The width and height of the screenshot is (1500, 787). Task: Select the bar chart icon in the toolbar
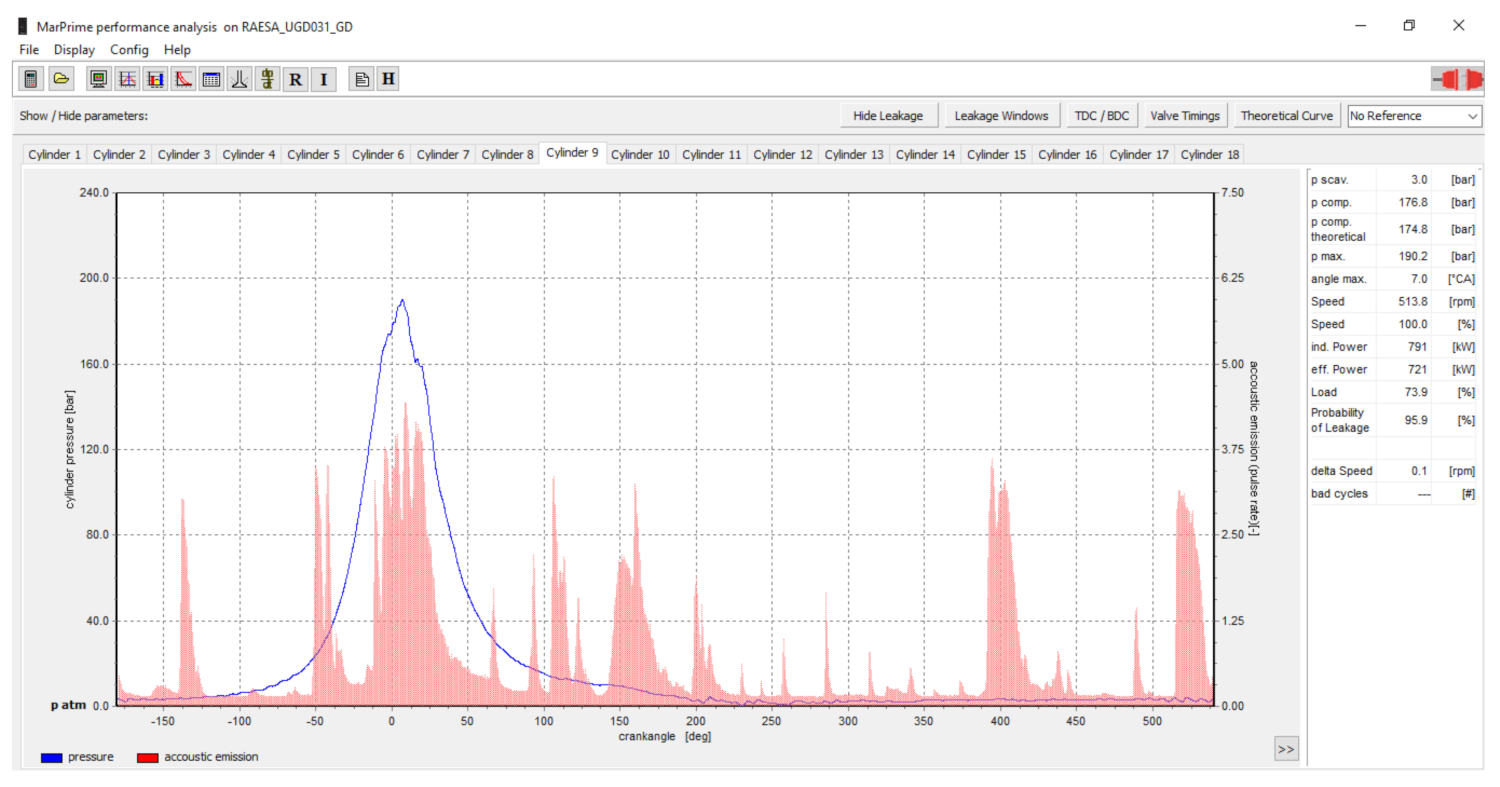155,79
